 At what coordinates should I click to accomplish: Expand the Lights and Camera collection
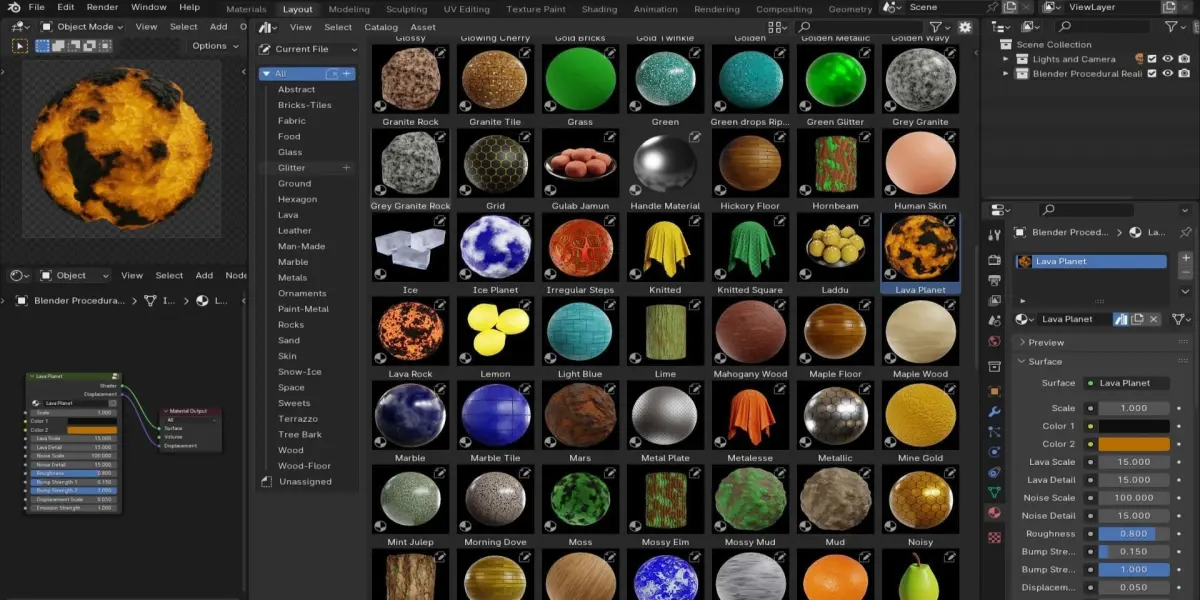(1006, 59)
